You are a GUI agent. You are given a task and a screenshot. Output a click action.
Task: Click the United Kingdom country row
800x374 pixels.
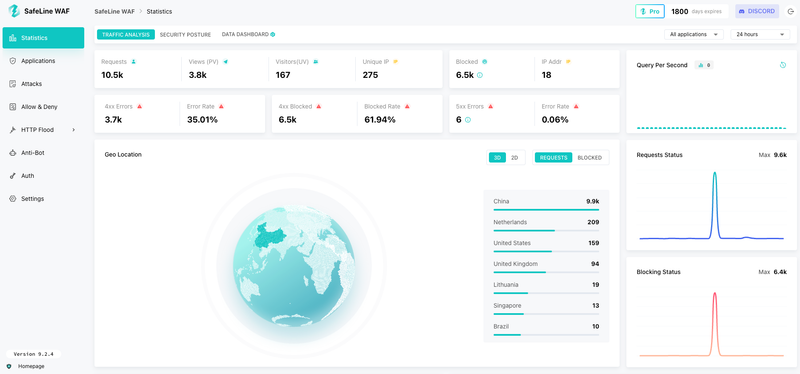tap(546, 266)
